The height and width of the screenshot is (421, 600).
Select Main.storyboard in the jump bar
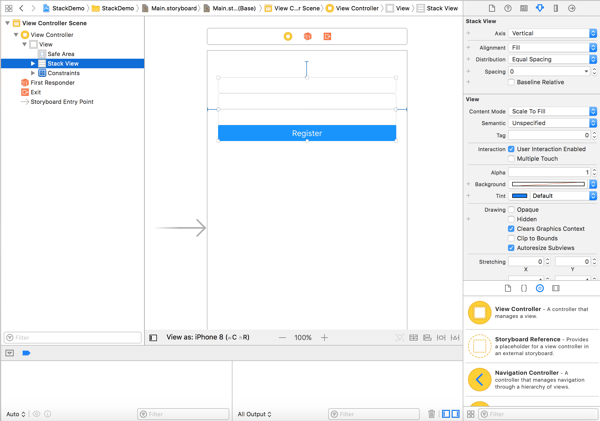click(x=170, y=8)
